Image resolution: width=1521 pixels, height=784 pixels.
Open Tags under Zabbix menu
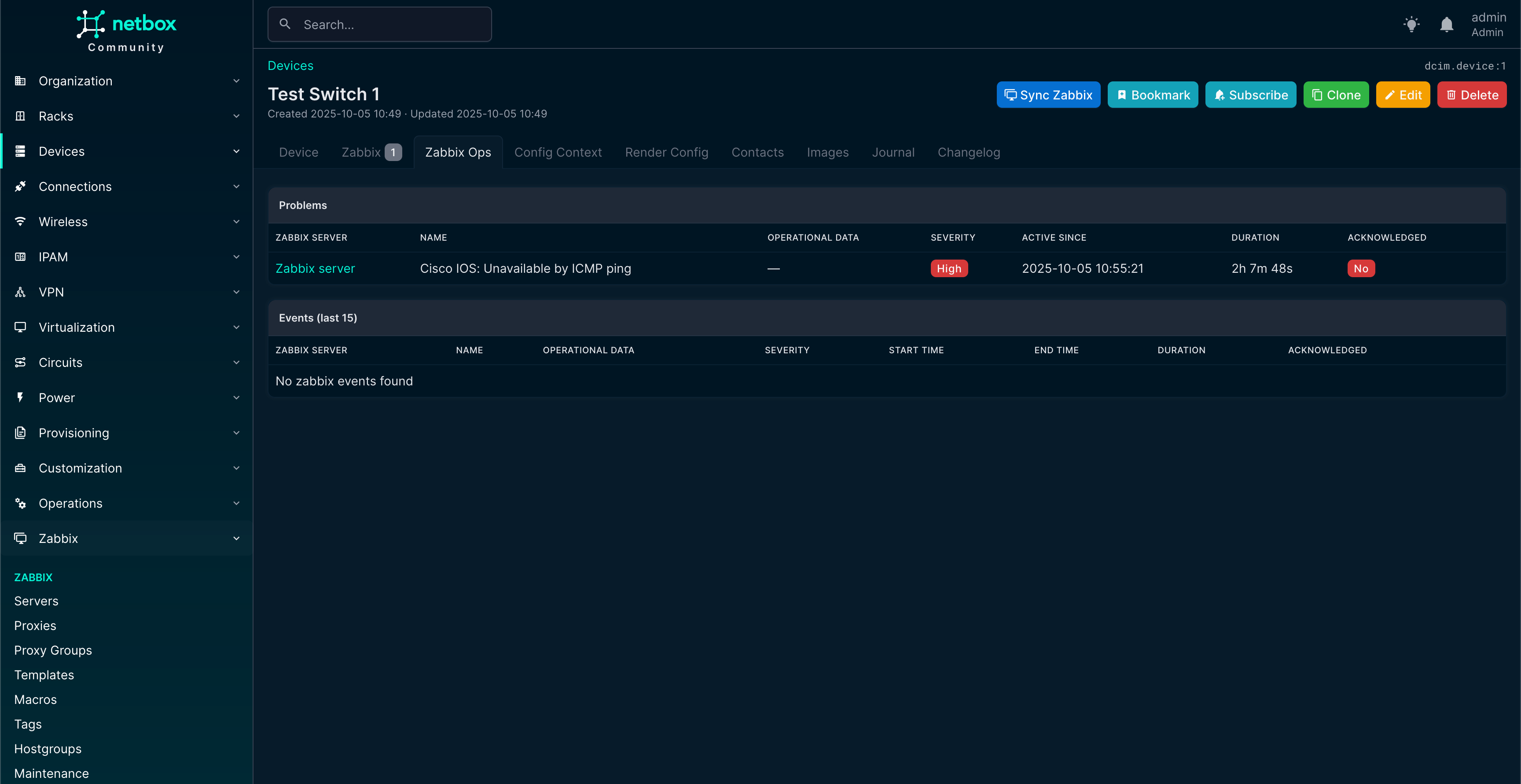click(28, 724)
